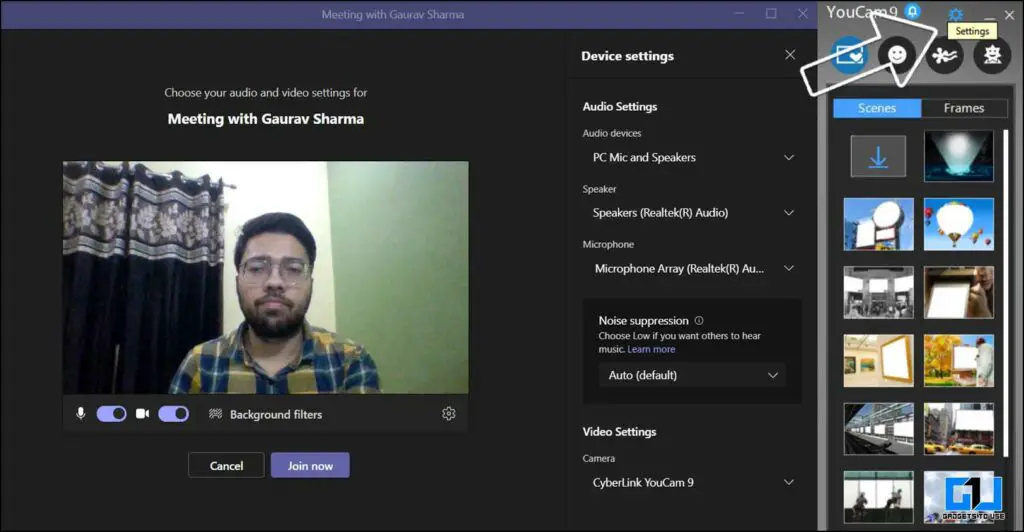Select the city street taxi billboard scene

click(959, 429)
